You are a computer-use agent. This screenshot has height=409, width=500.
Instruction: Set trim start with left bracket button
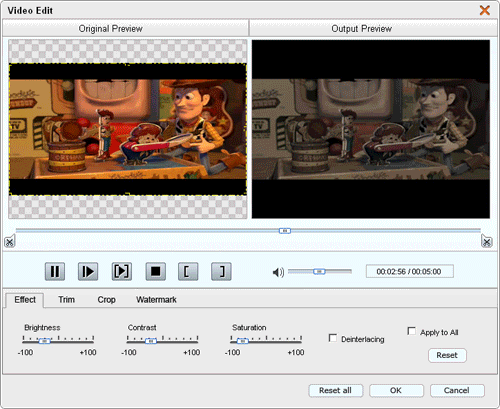tap(188, 271)
